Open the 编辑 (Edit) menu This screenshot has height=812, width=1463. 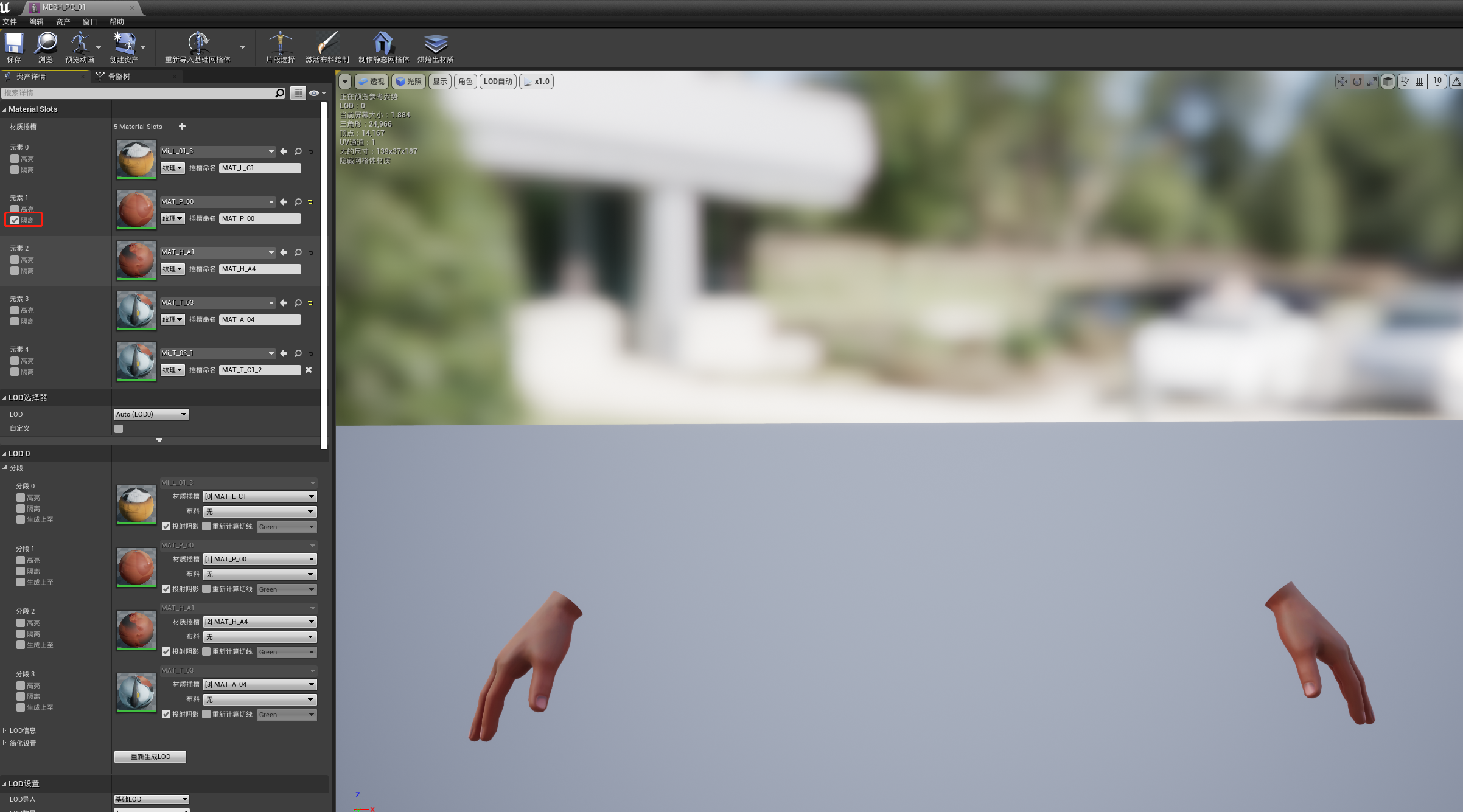tap(37, 22)
